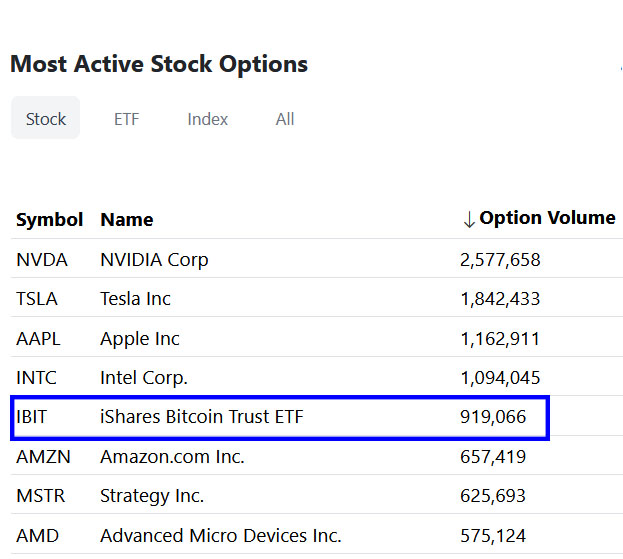The image size is (623, 559).
Task: Switch to the ETF tab
Action: click(x=126, y=119)
